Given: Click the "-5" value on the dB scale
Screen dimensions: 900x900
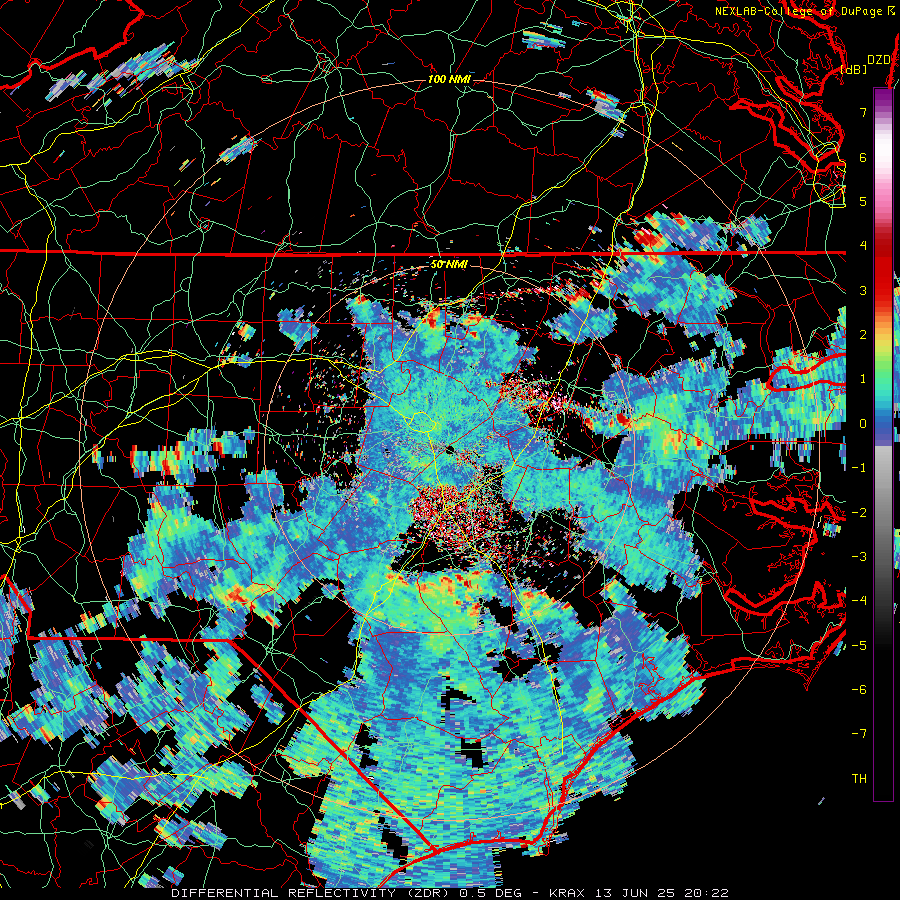Looking at the screenshot, I should click(859, 645).
